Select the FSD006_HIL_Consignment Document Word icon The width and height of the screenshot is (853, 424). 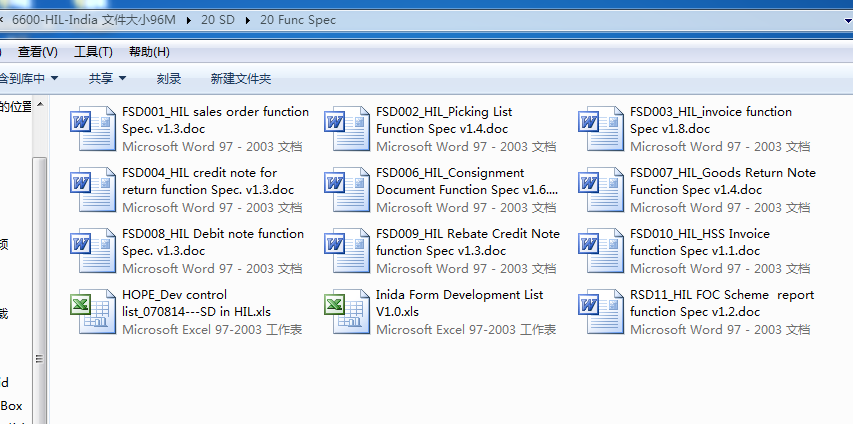(347, 189)
